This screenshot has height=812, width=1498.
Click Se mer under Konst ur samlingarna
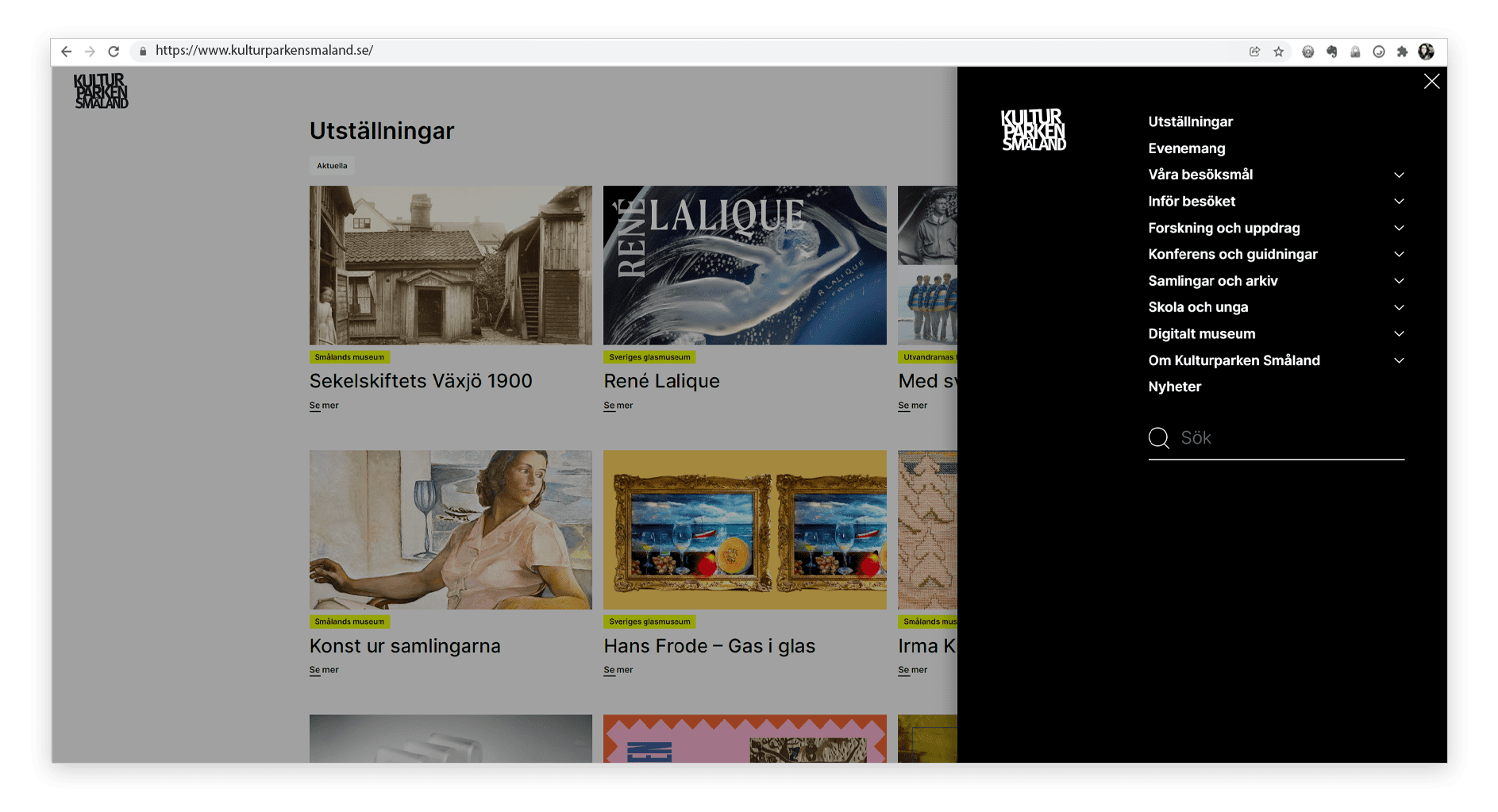coord(324,670)
